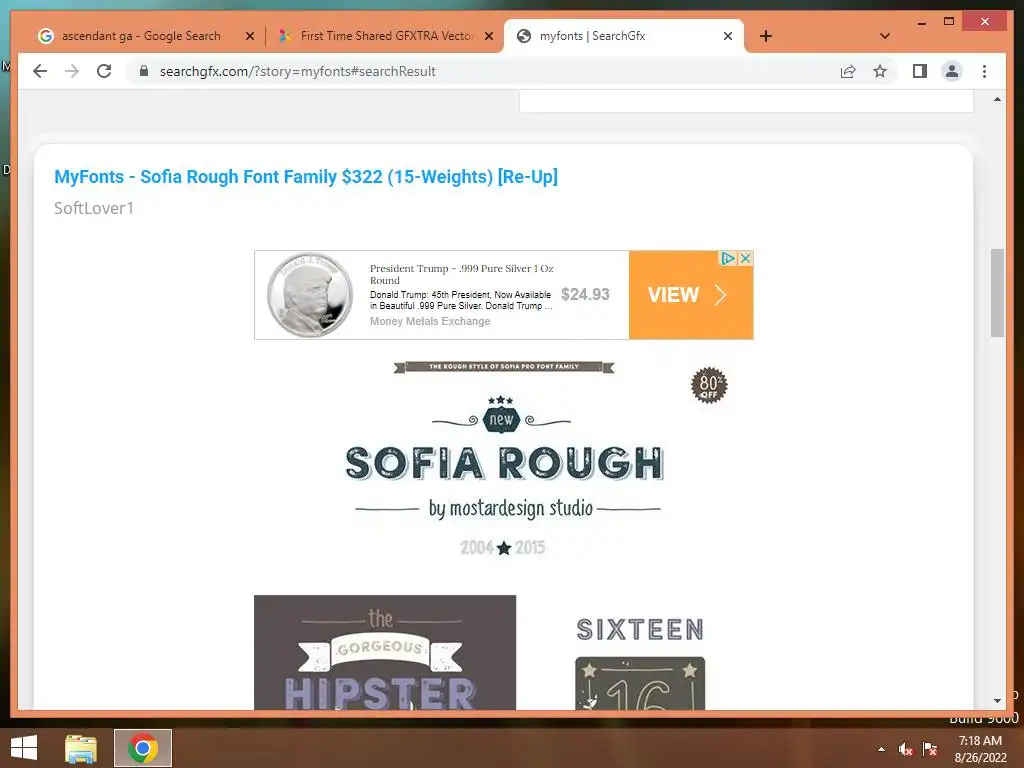The image size is (1024, 768).
Task: Bookmark this tab with the star icon
Action: [x=880, y=71]
